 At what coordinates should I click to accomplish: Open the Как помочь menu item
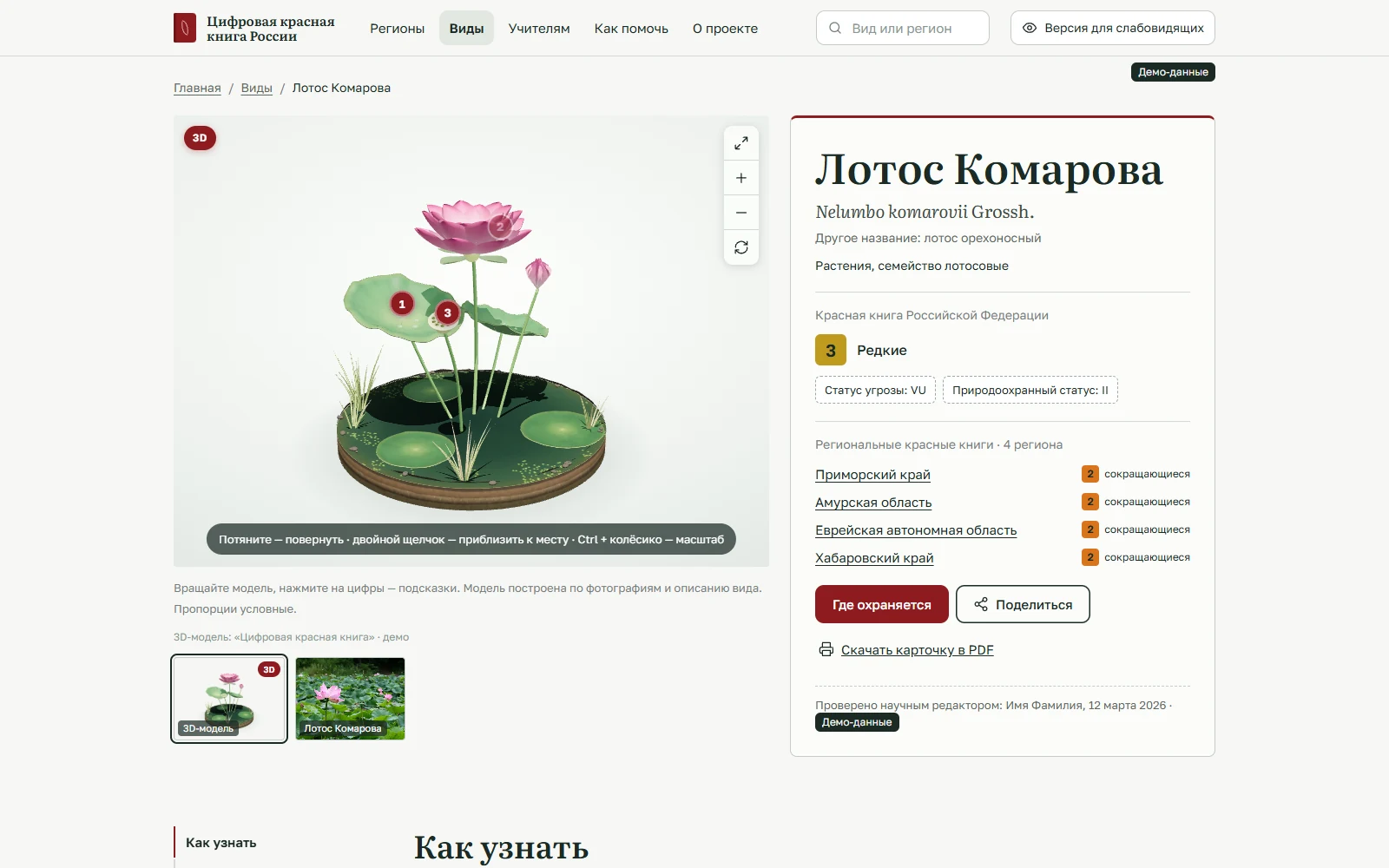[631, 29]
